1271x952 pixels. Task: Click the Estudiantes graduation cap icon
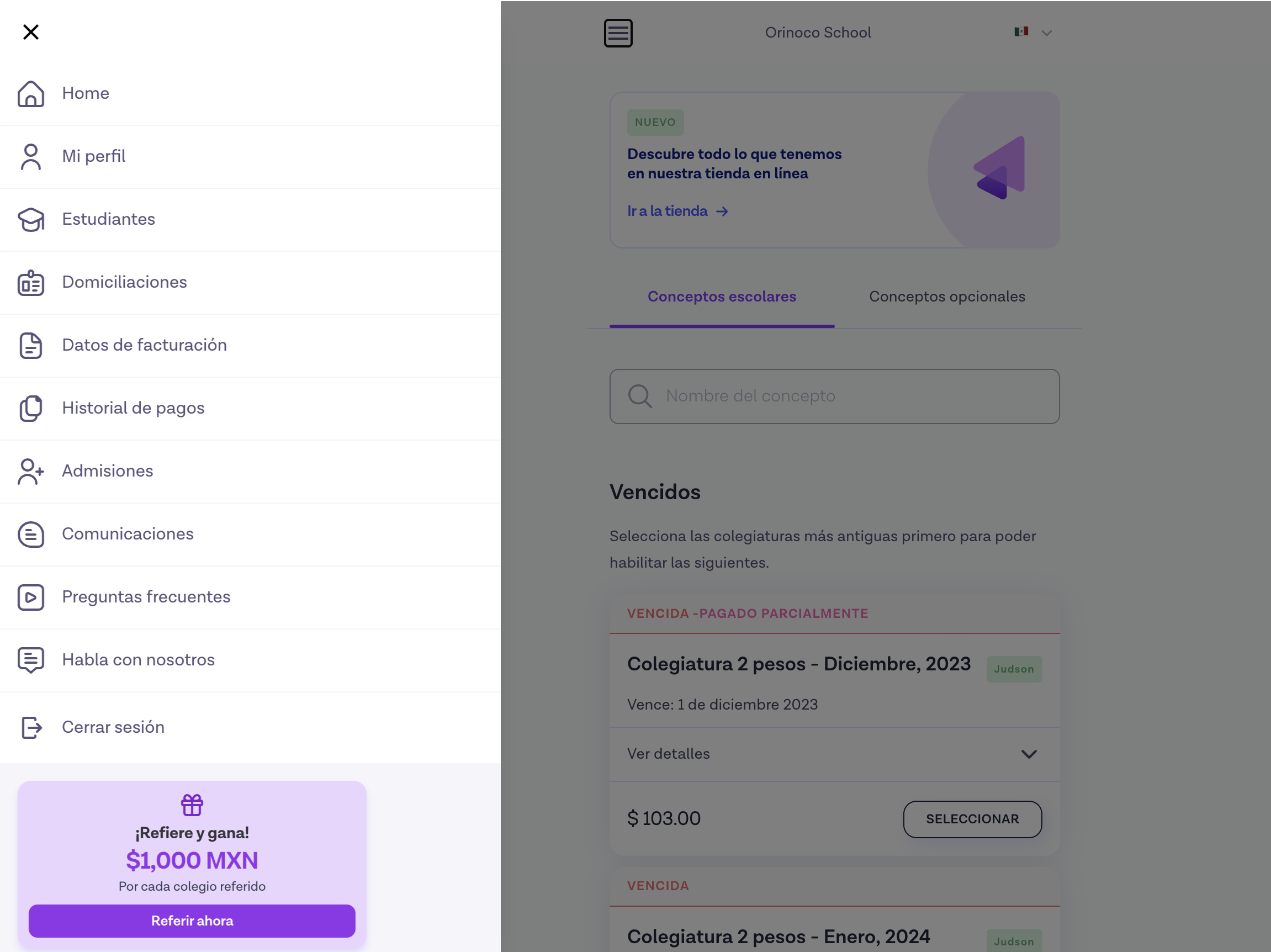(30, 219)
